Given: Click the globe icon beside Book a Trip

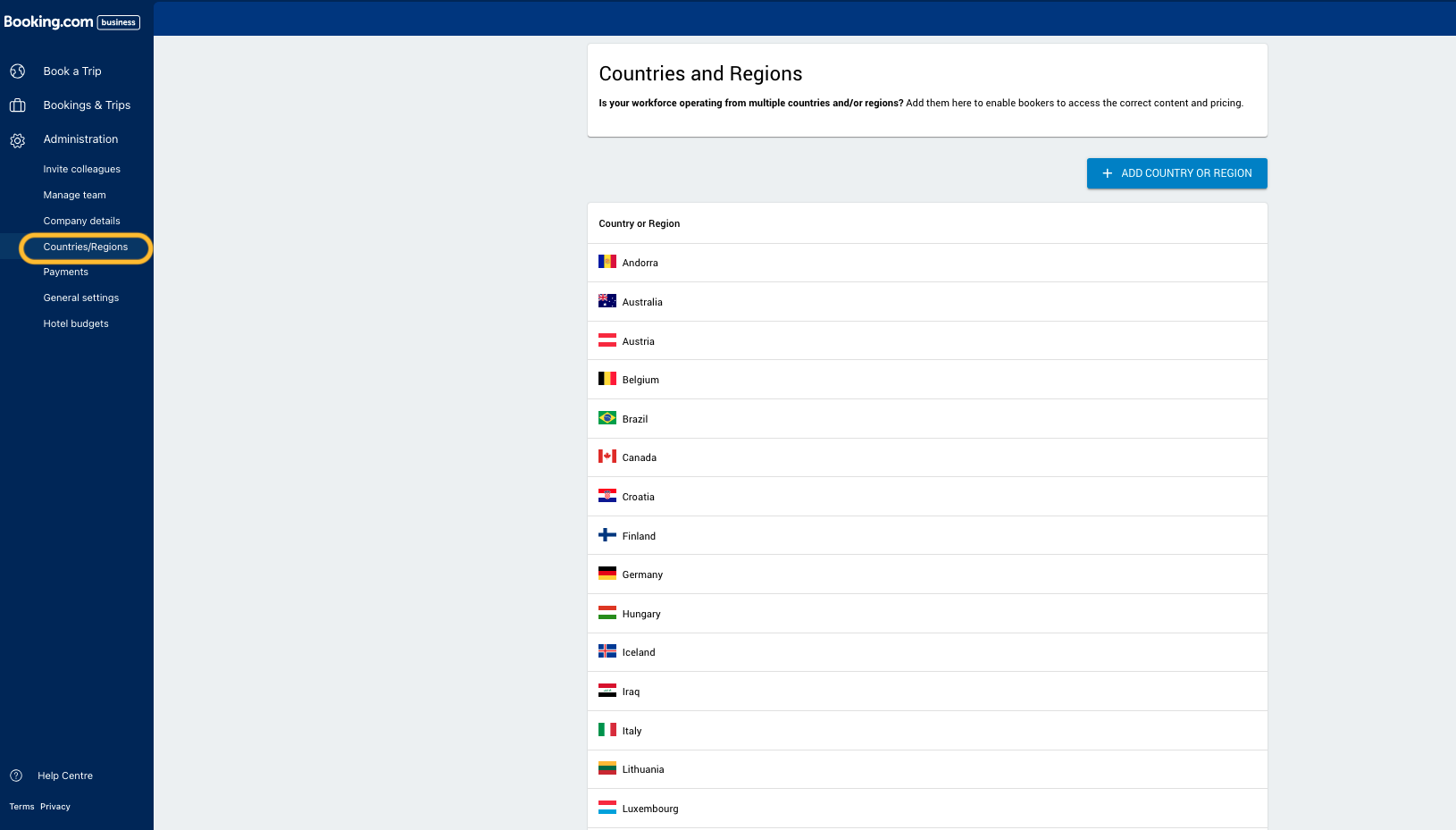Looking at the screenshot, I should [17, 71].
